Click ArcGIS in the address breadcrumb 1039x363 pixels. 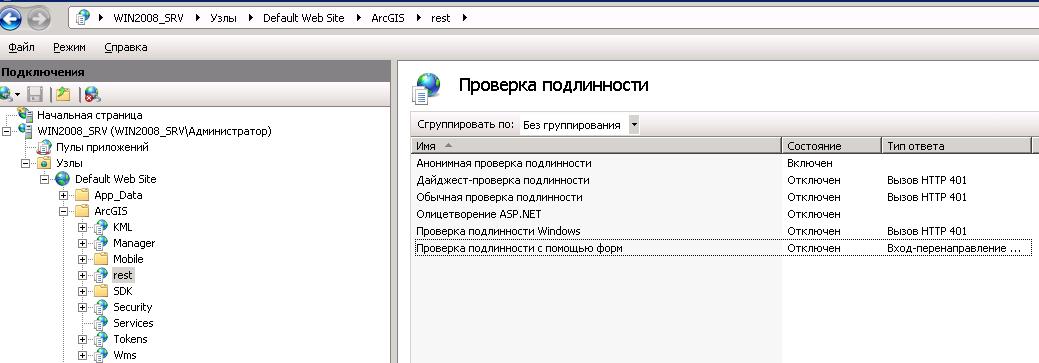(x=388, y=18)
